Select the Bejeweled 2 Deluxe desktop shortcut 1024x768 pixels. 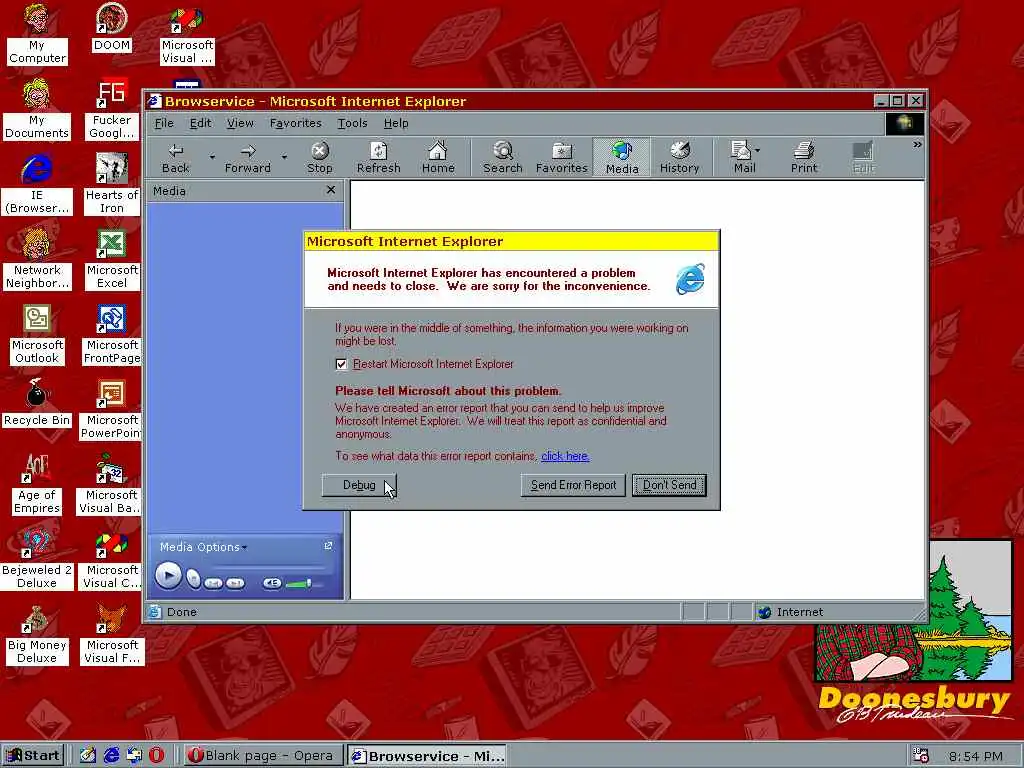point(37,560)
